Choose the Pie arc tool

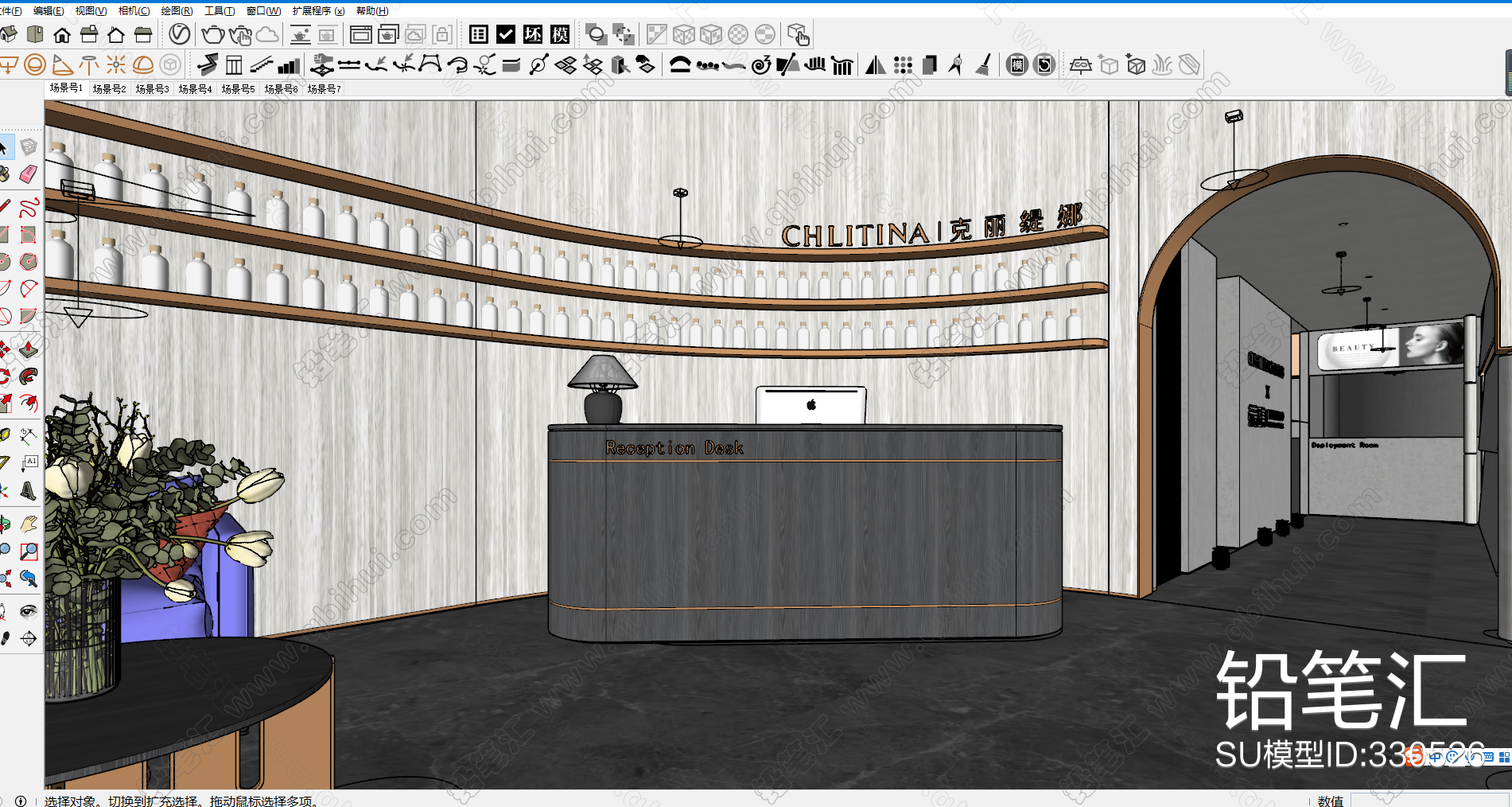pyautogui.click(x=29, y=315)
